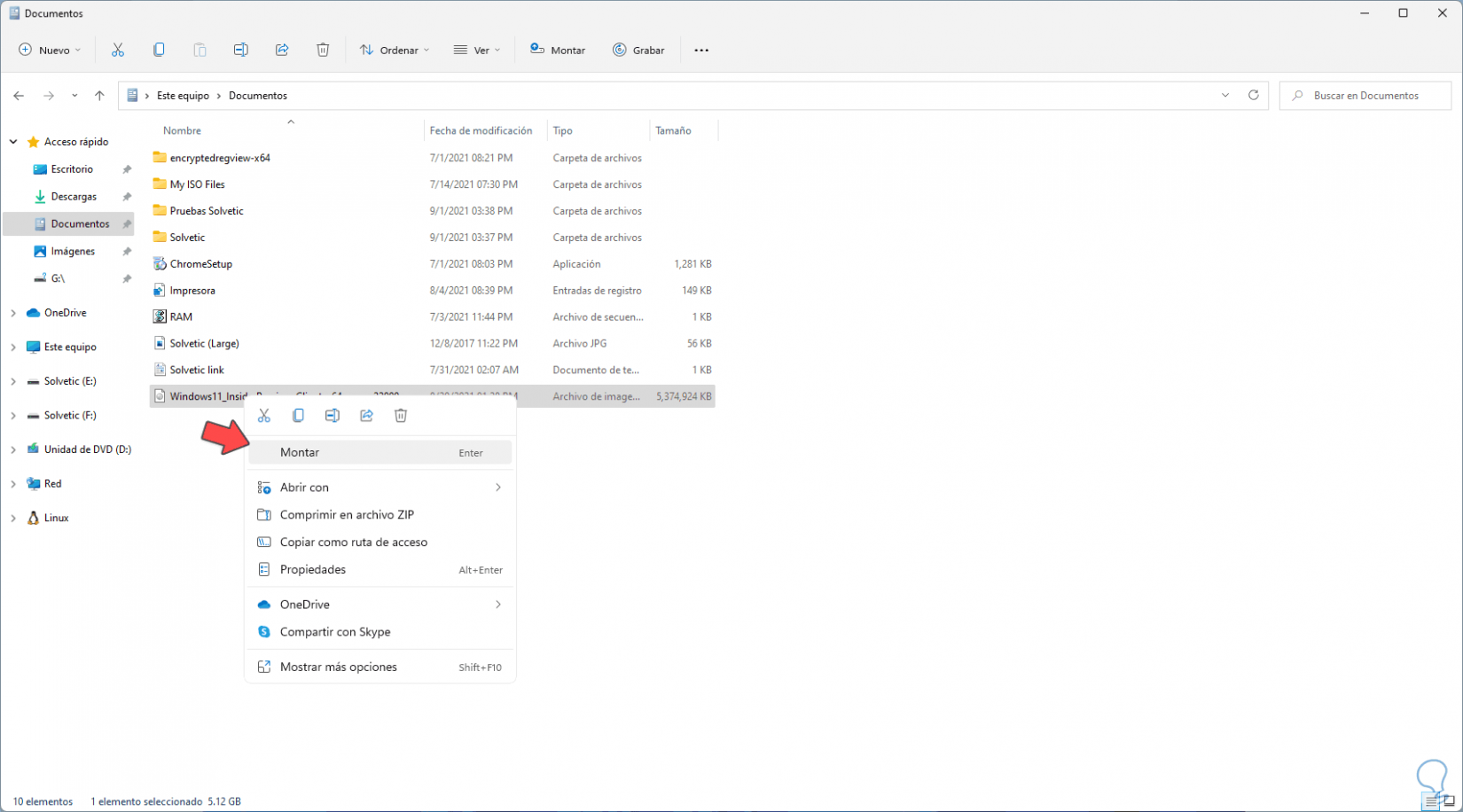Expand the OneDrive tree node

13,313
